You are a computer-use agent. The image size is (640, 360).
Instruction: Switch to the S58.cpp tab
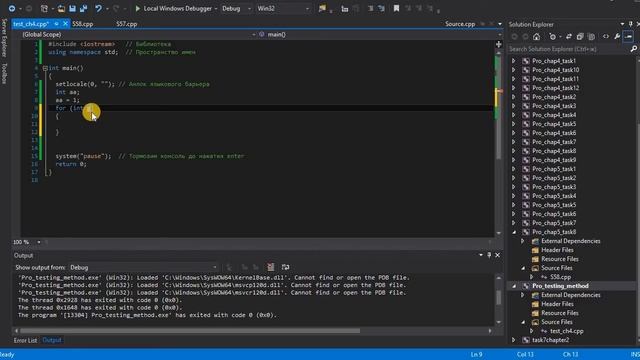82,24
